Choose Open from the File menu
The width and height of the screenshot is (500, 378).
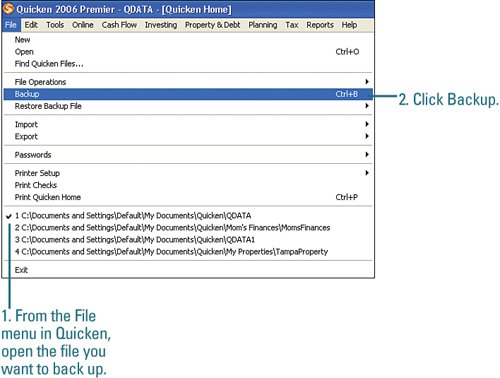(x=188, y=52)
